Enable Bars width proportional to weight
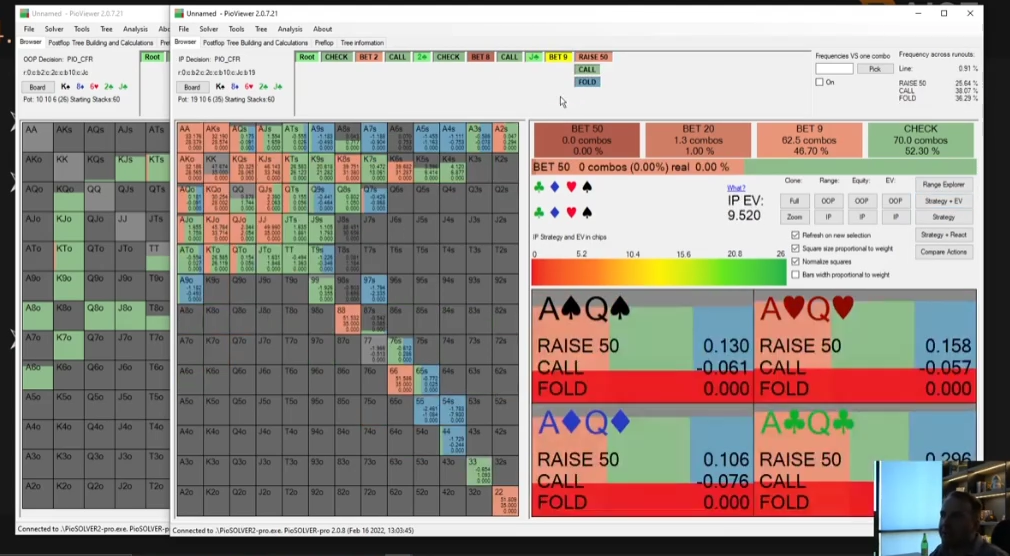This screenshot has width=1010, height=556. click(x=796, y=274)
